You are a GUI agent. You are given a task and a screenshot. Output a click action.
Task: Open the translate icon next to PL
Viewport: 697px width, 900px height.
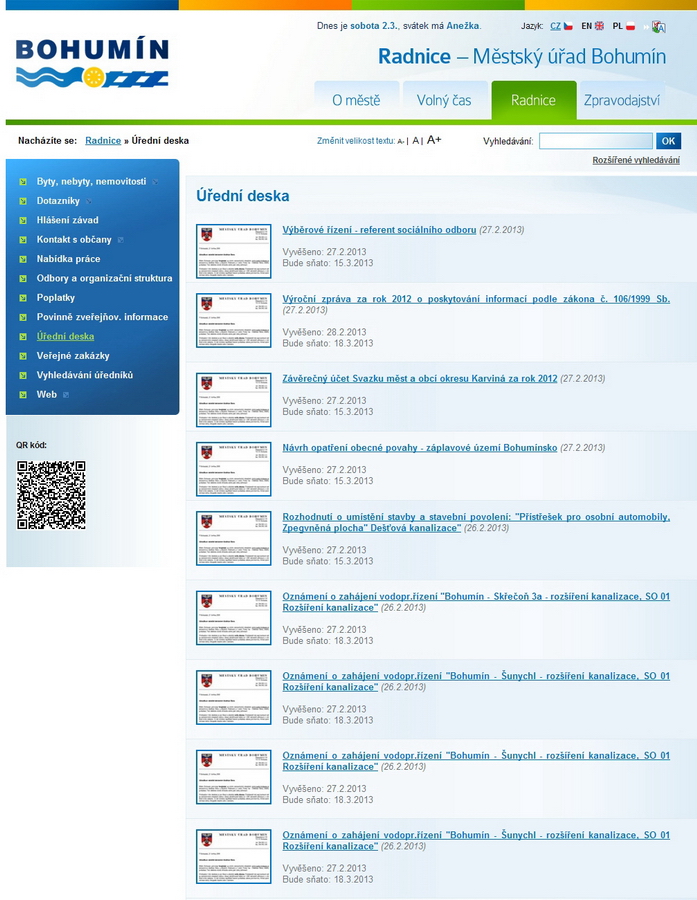coord(659,26)
